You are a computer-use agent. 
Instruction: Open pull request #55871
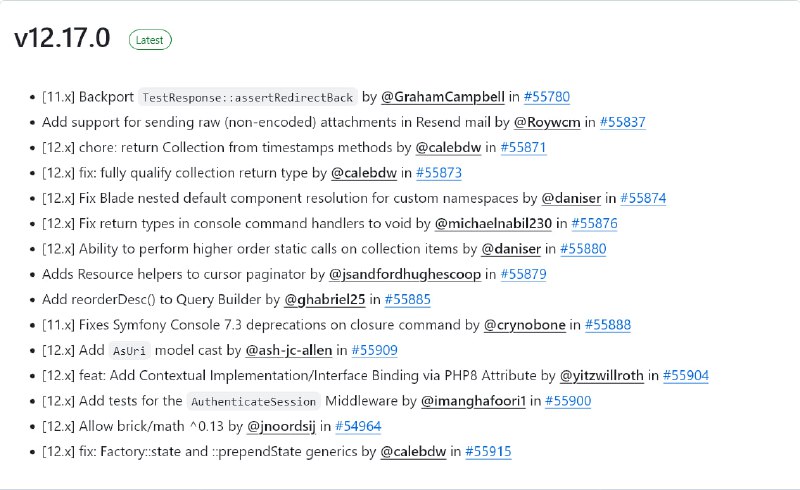click(523, 148)
